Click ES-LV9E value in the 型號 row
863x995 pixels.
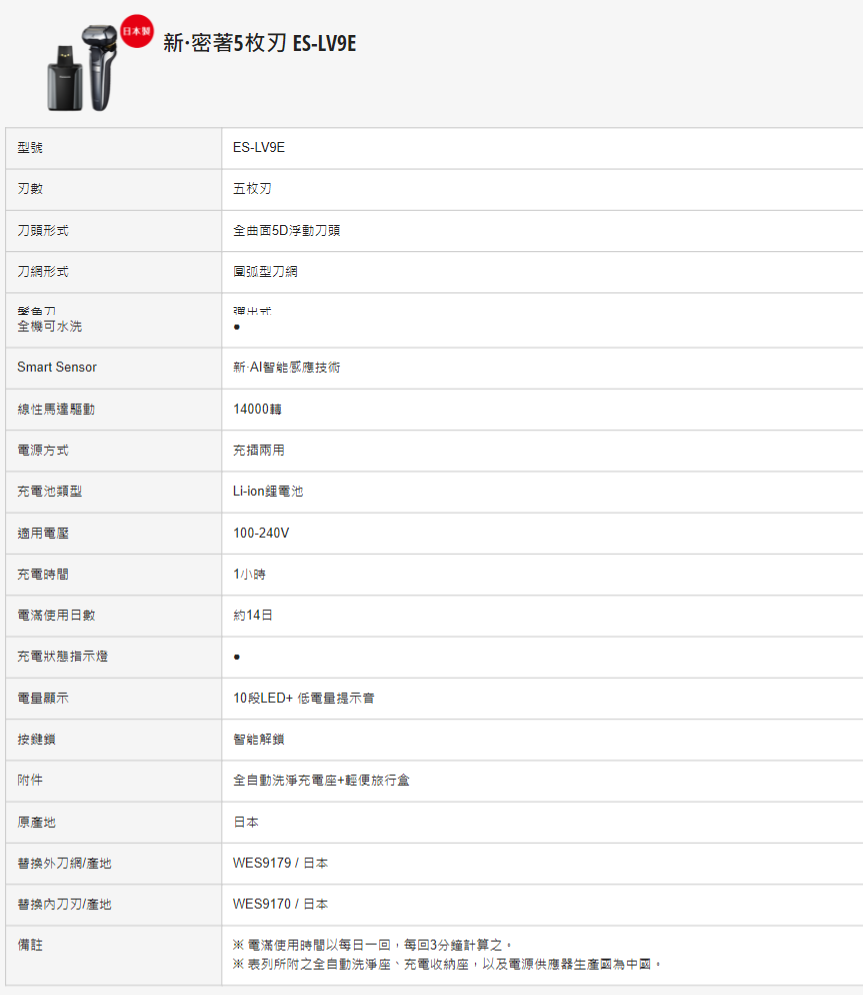pyautogui.click(x=259, y=148)
